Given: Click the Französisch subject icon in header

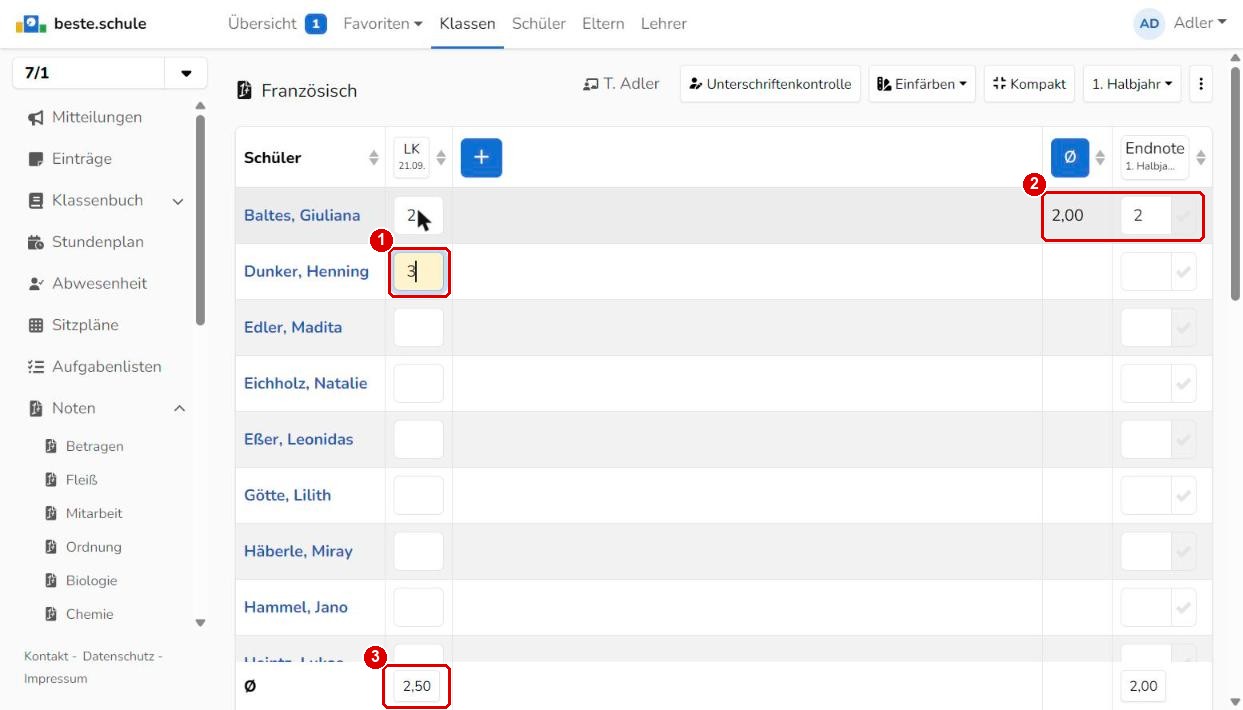Looking at the screenshot, I should (x=245, y=91).
